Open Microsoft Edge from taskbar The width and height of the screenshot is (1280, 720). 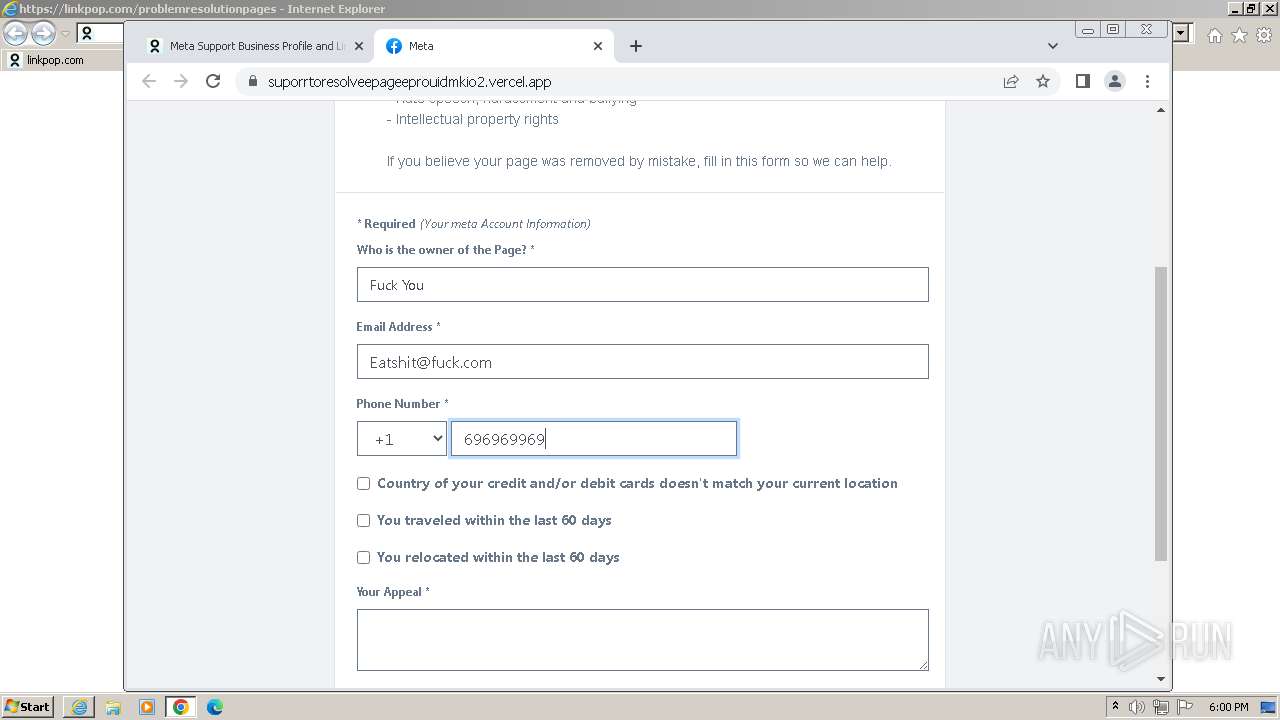coord(215,707)
